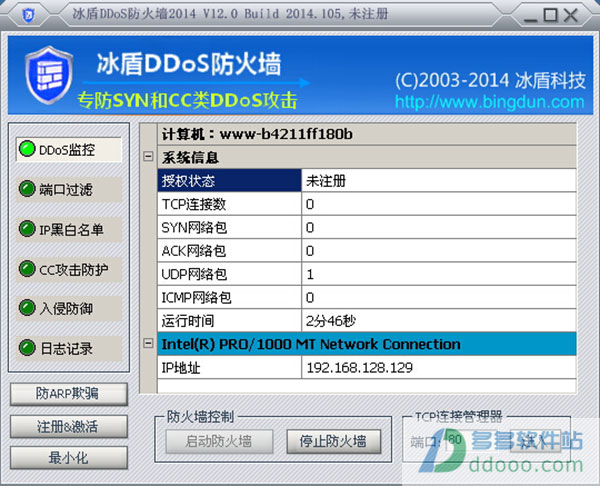Image resolution: width=600 pixels, height=486 pixels.
Task: Collapse the Intel PRO/1000 MT adapter group
Action: (x=148, y=343)
